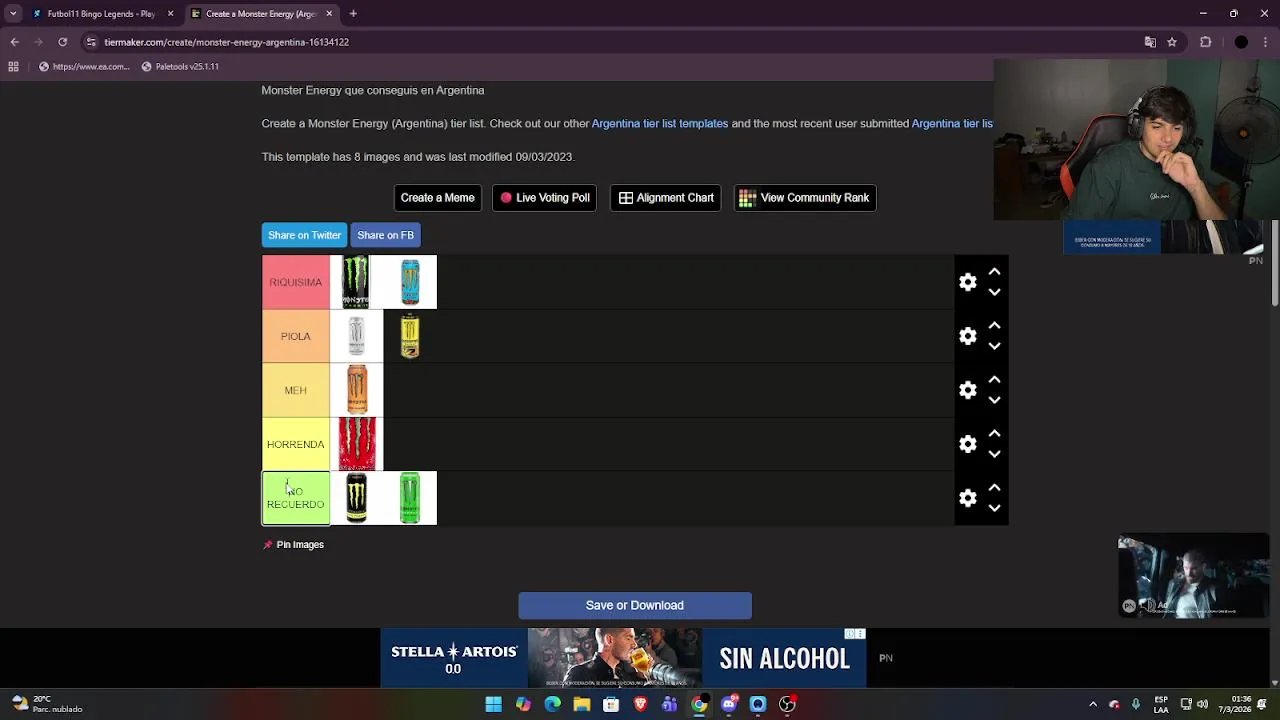Open settings gear for PIOLA row

pos(967,336)
